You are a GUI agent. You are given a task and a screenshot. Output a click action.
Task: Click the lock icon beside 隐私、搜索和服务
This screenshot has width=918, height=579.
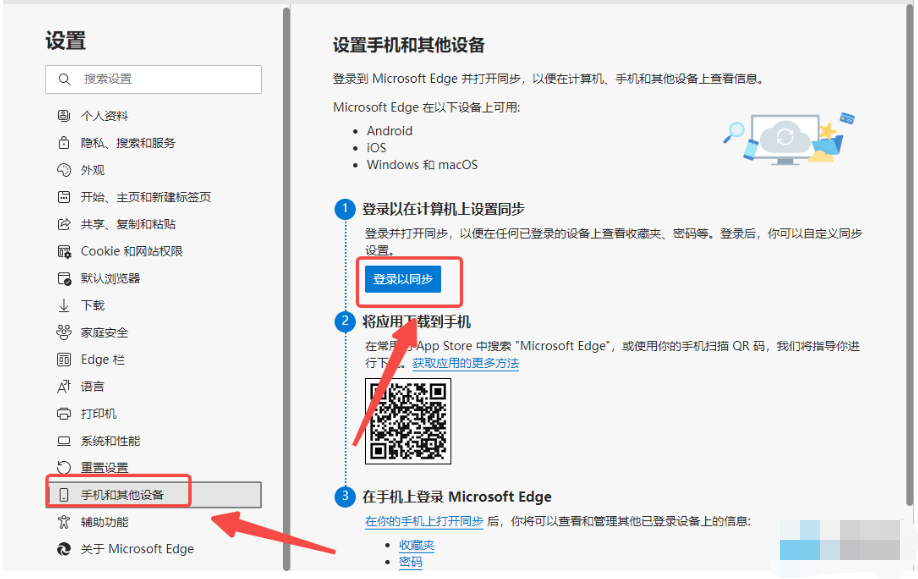pyautogui.click(x=64, y=143)
